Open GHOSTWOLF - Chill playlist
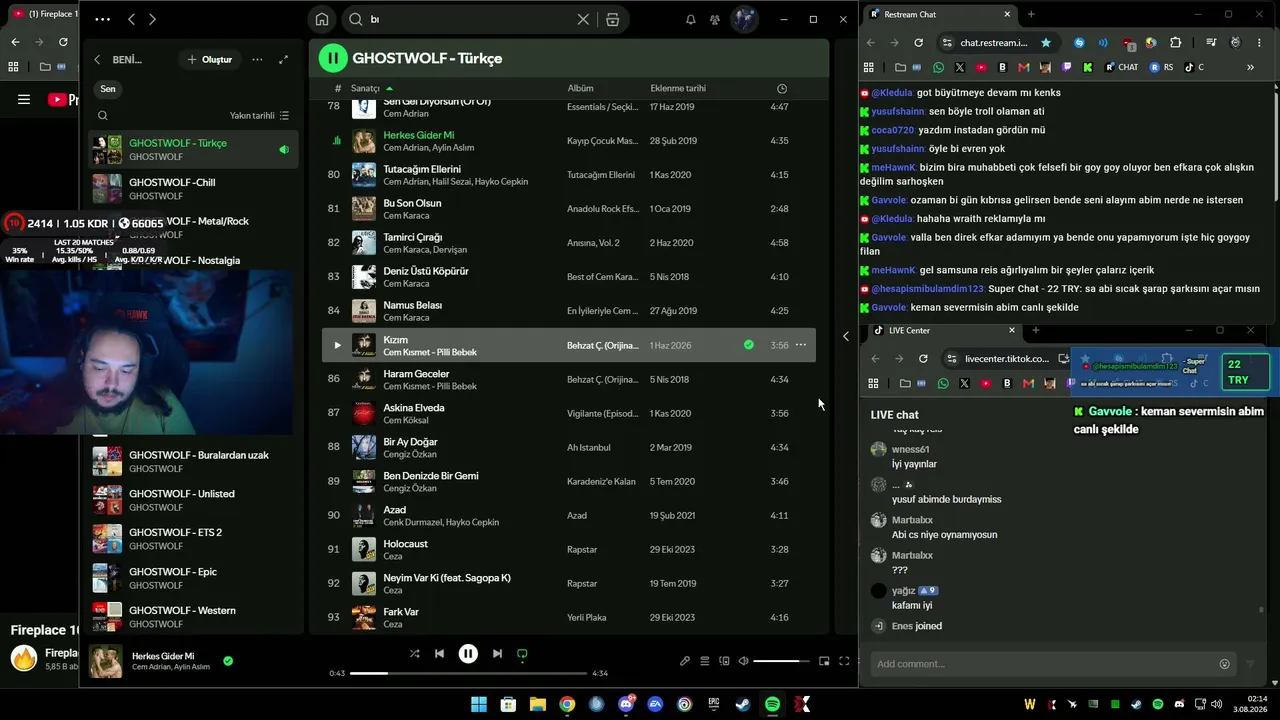The image size is (1280, 720). click(194, 189)
